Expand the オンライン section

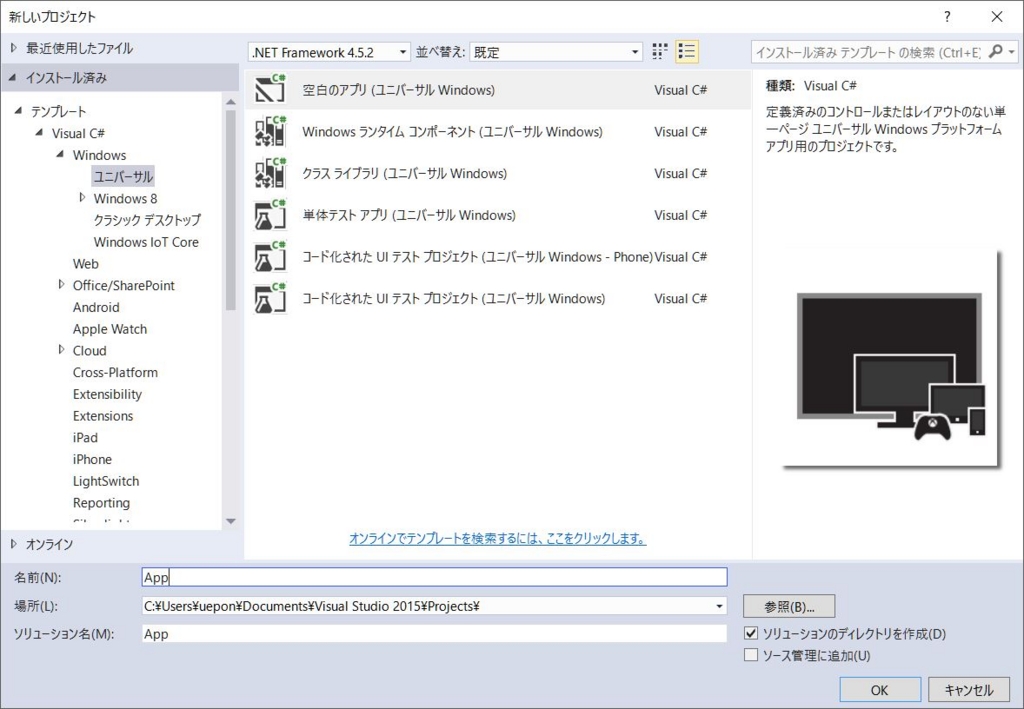point(14,544)
